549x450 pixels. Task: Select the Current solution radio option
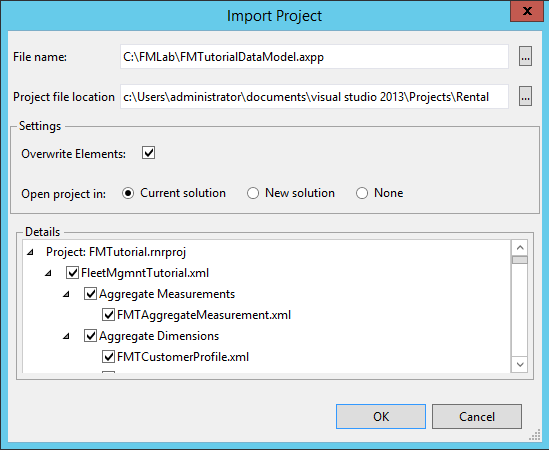point(128,193)
